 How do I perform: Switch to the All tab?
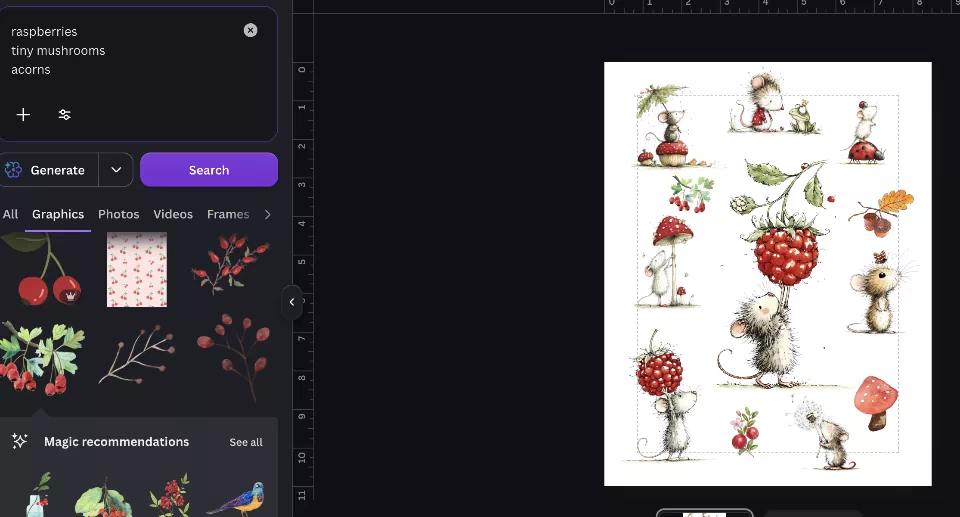click(10, 214)
